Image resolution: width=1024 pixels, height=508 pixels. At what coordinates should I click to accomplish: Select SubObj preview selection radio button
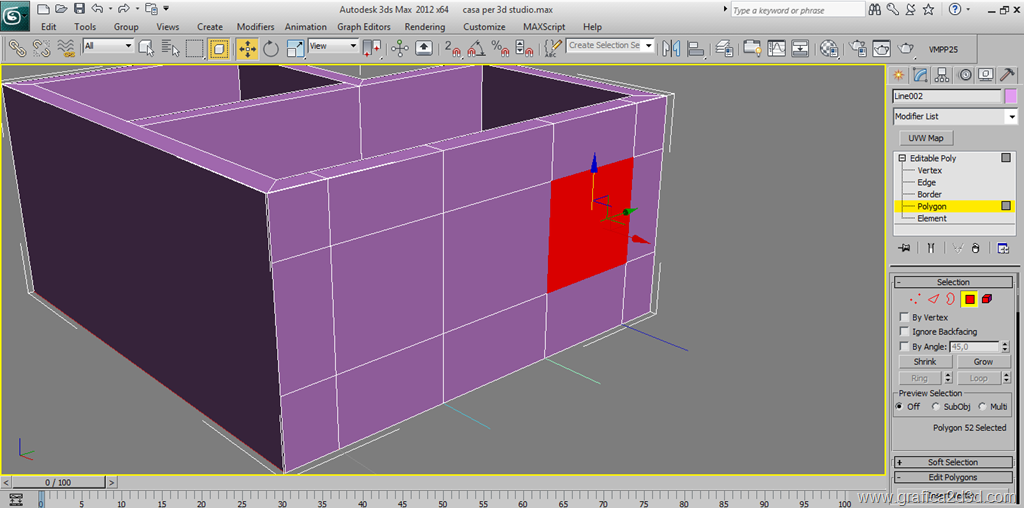pyautogui.click(x=936, y=407)
